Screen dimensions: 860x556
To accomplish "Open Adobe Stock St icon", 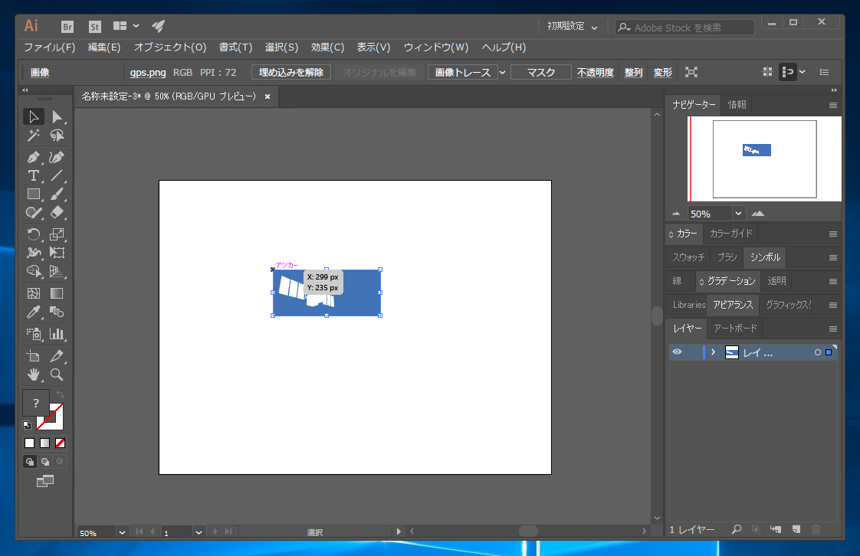I will [x=94, y=26].
